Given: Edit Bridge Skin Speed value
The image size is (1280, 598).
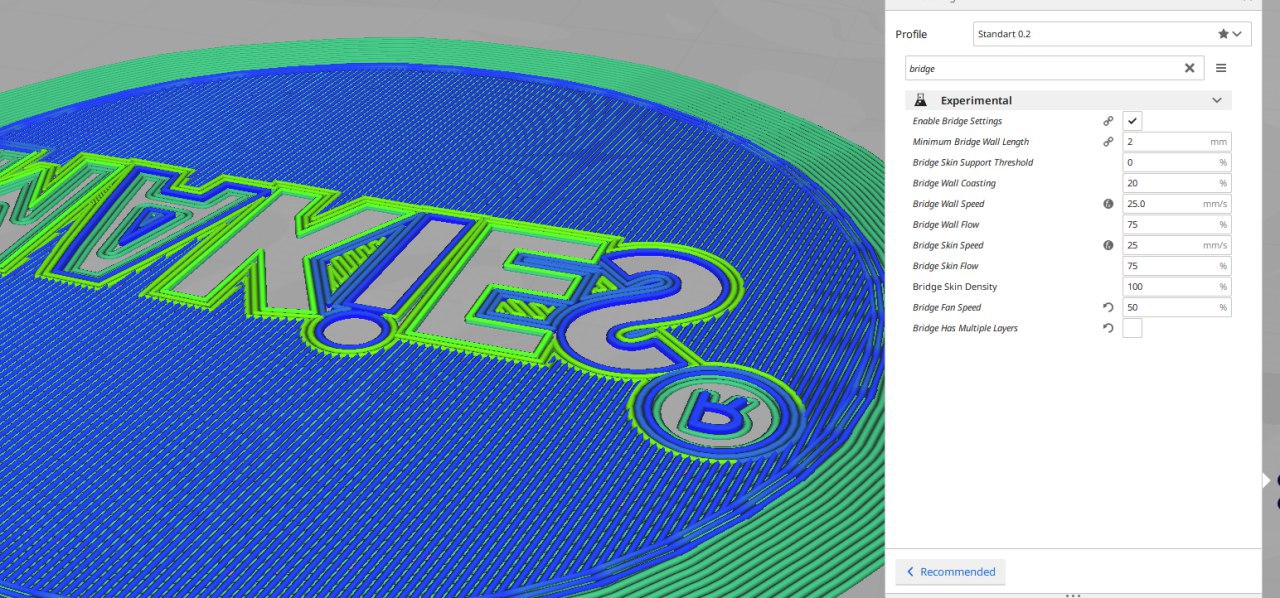Looking at the screenshot, I should coord(1177,245).
